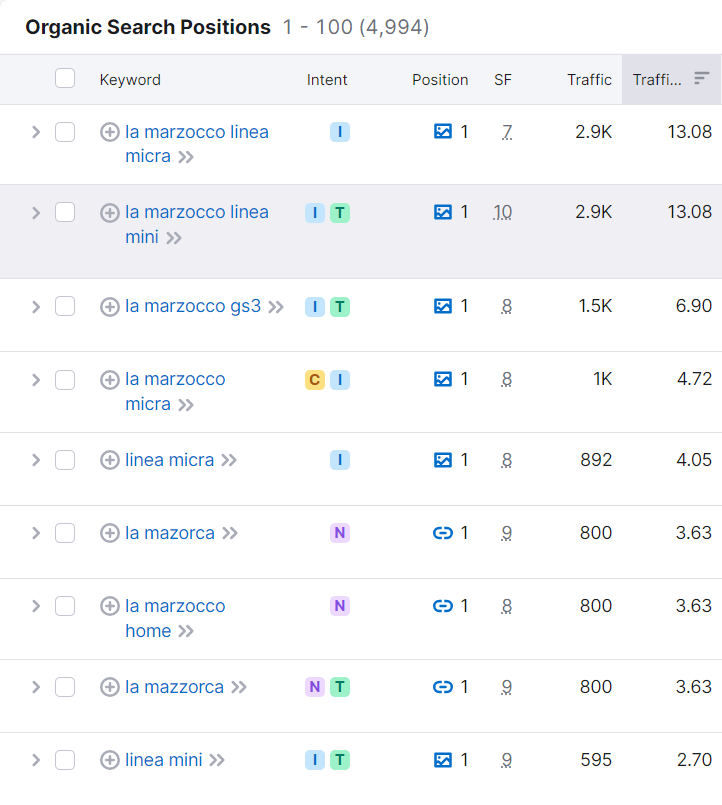Check the linea micra row checkbox
This screenshot has width=722, height=805.
point(65,460)
